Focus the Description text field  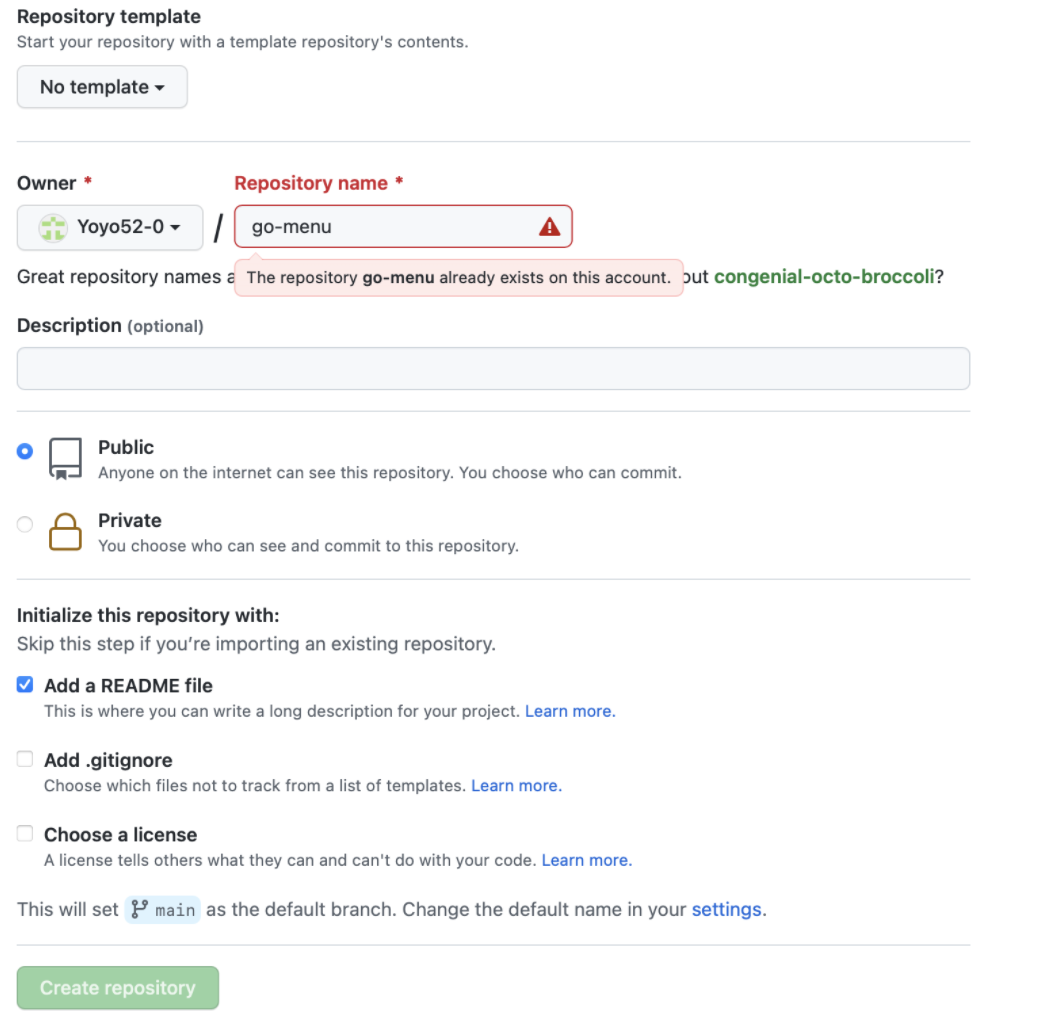[493, 368]
